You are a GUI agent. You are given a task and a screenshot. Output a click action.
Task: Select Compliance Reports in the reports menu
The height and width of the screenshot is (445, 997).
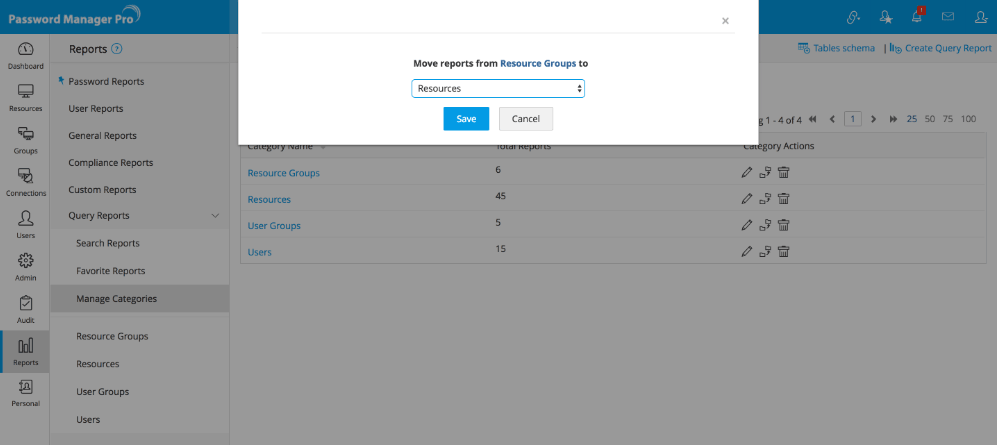pos(111,162)
